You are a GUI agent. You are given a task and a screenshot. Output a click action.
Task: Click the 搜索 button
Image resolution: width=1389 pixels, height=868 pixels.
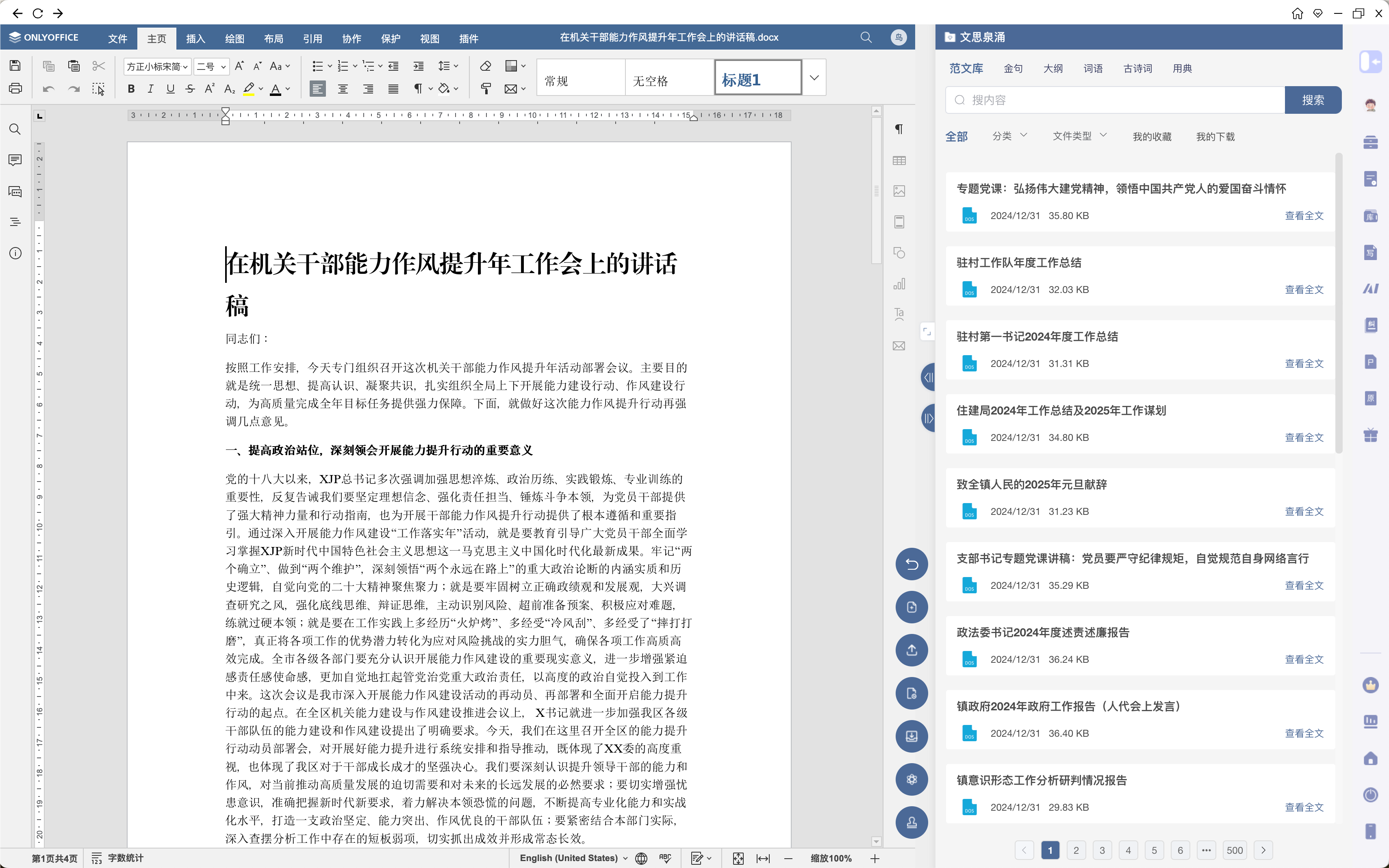coord(1312,100)
